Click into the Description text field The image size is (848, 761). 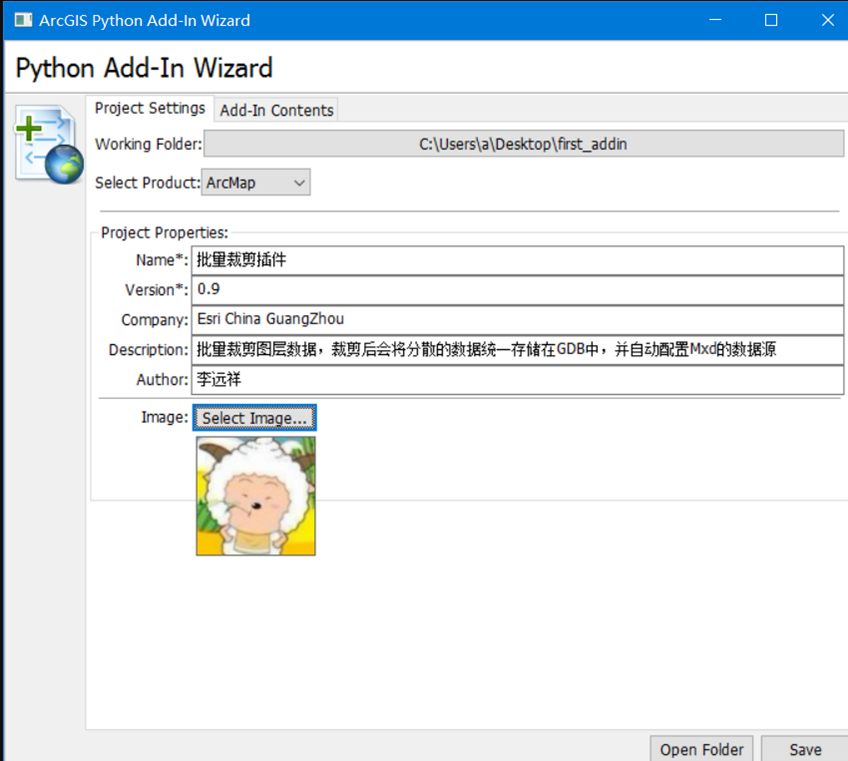click(x=518, y=349)
